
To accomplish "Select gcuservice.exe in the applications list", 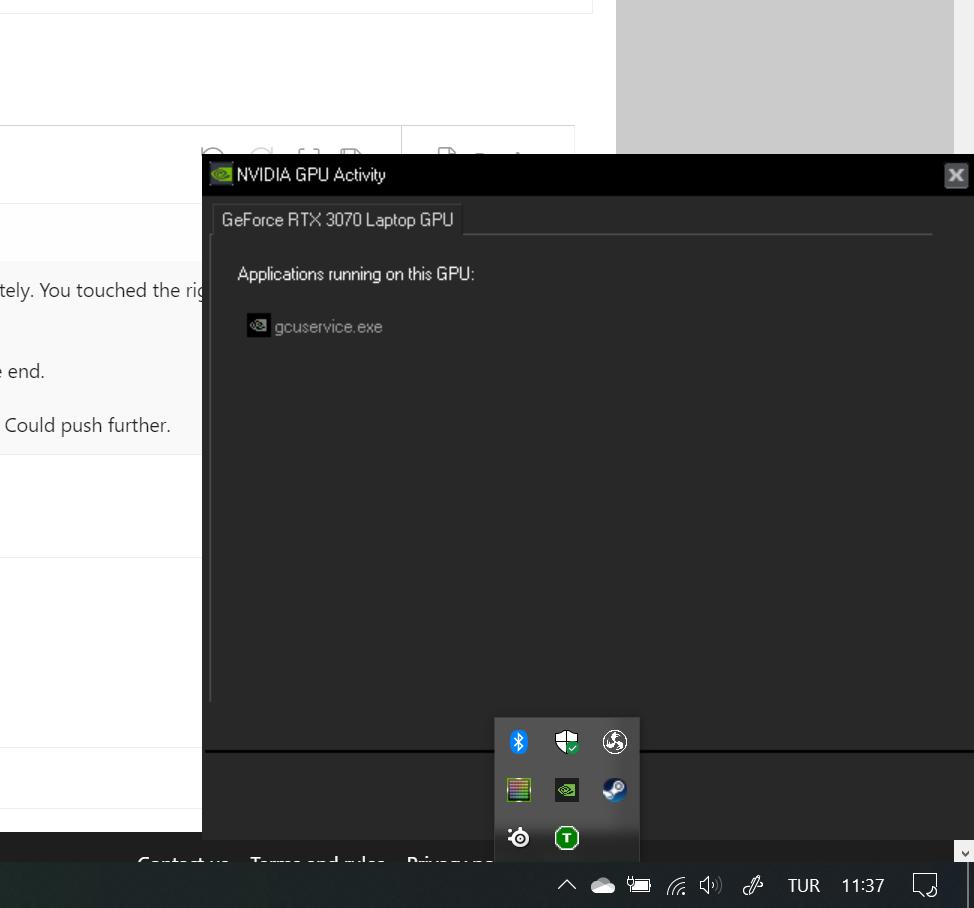I will pos(328,327).
